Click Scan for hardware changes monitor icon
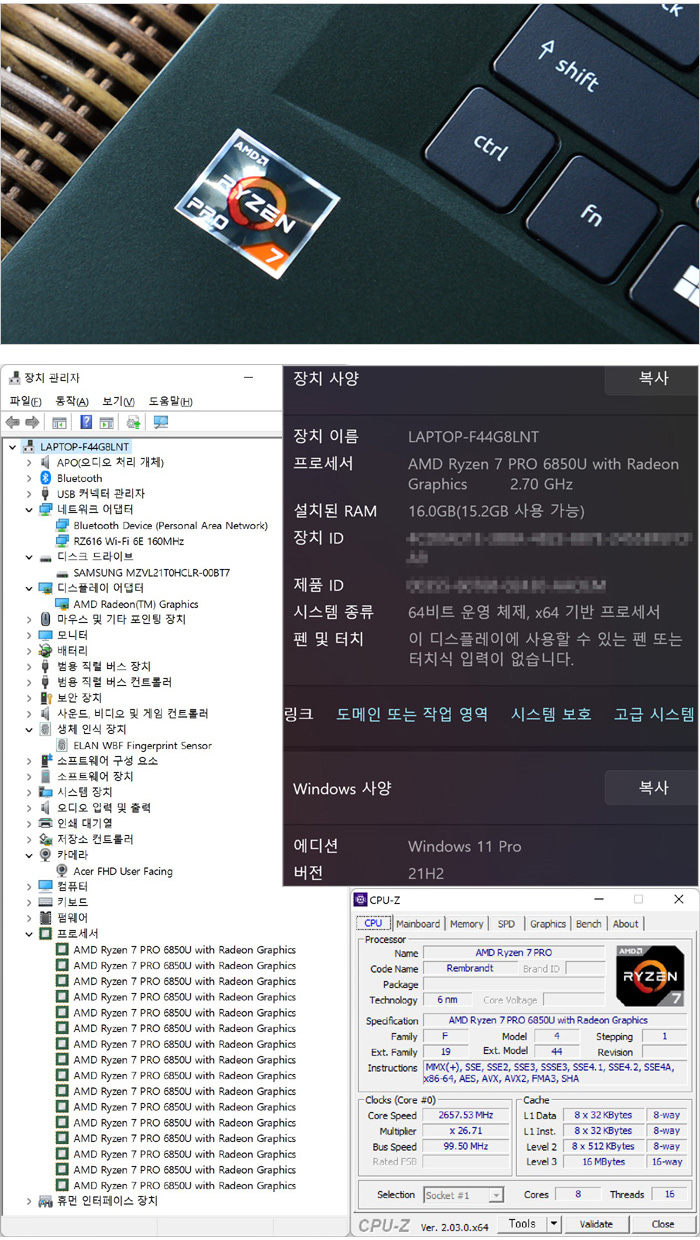 pyautogui.click(x=160, y=422)
